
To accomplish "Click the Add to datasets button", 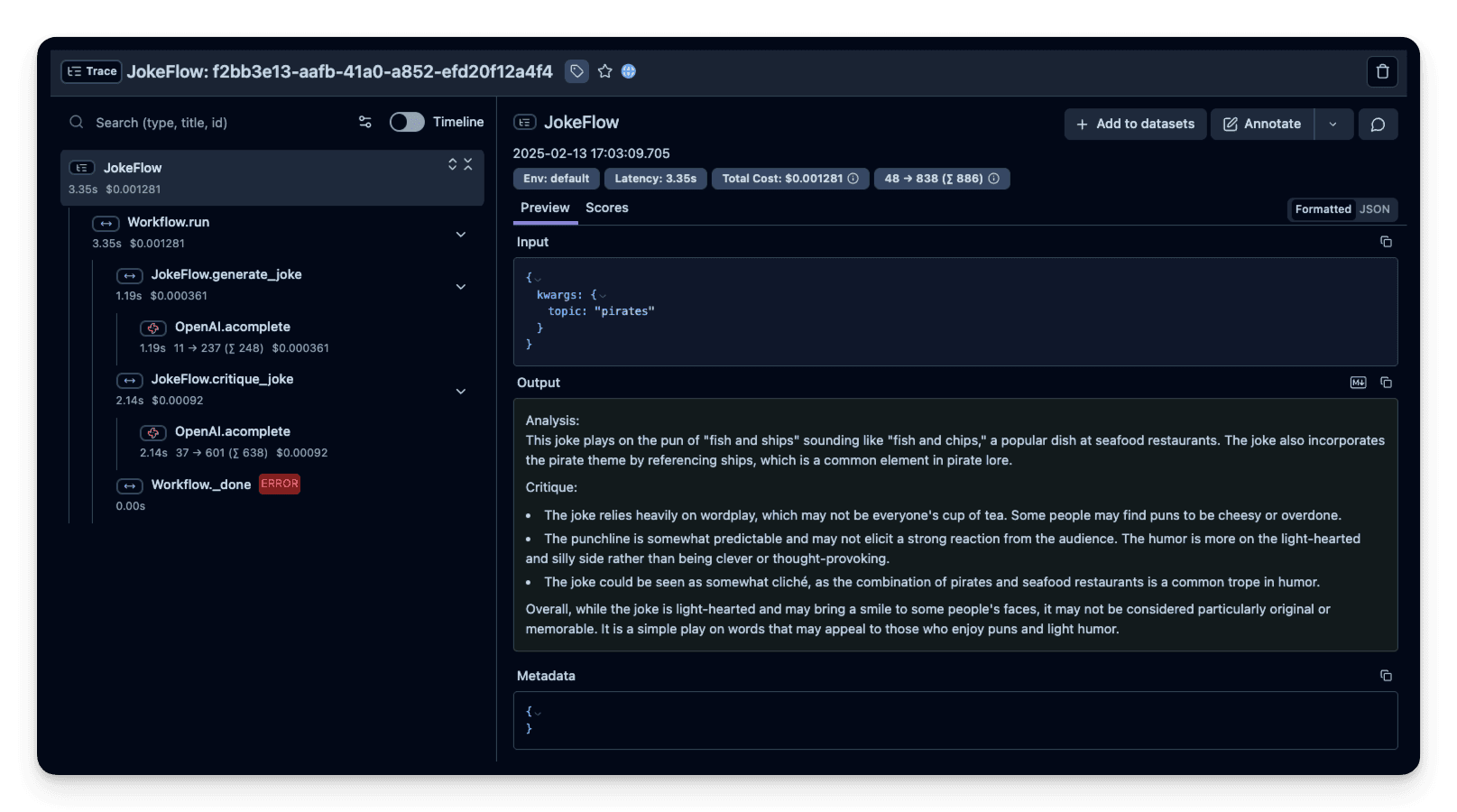I will coord(1135,124).
